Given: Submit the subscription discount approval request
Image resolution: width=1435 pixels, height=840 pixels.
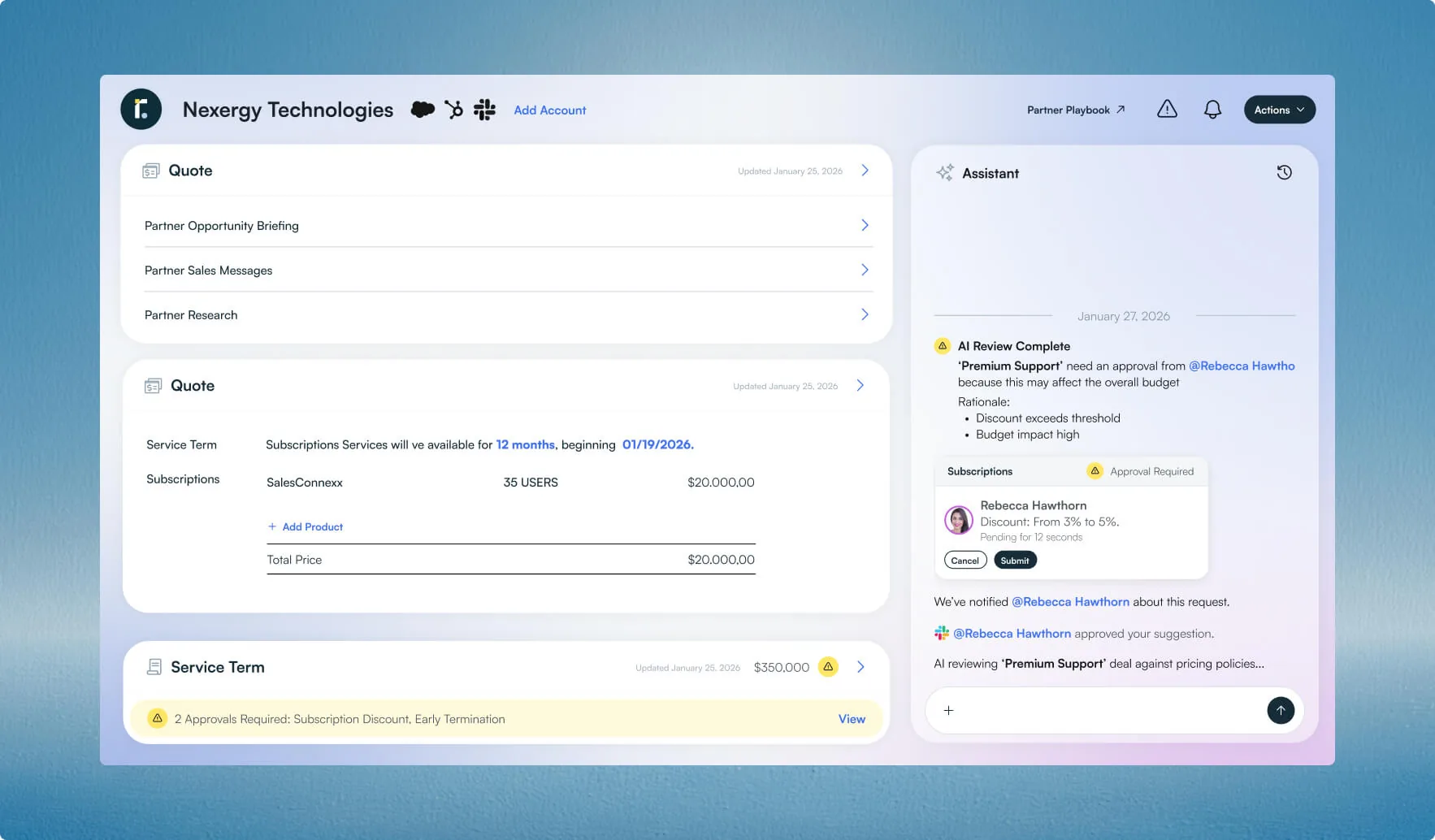Looking at the screenshot, I should [1015, 561].
